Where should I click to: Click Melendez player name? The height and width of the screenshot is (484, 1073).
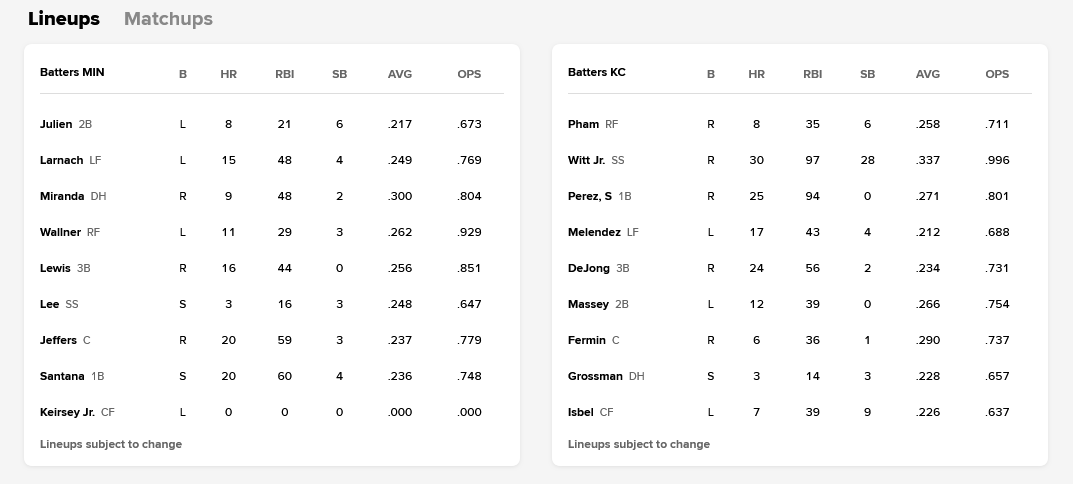(594, 232)
